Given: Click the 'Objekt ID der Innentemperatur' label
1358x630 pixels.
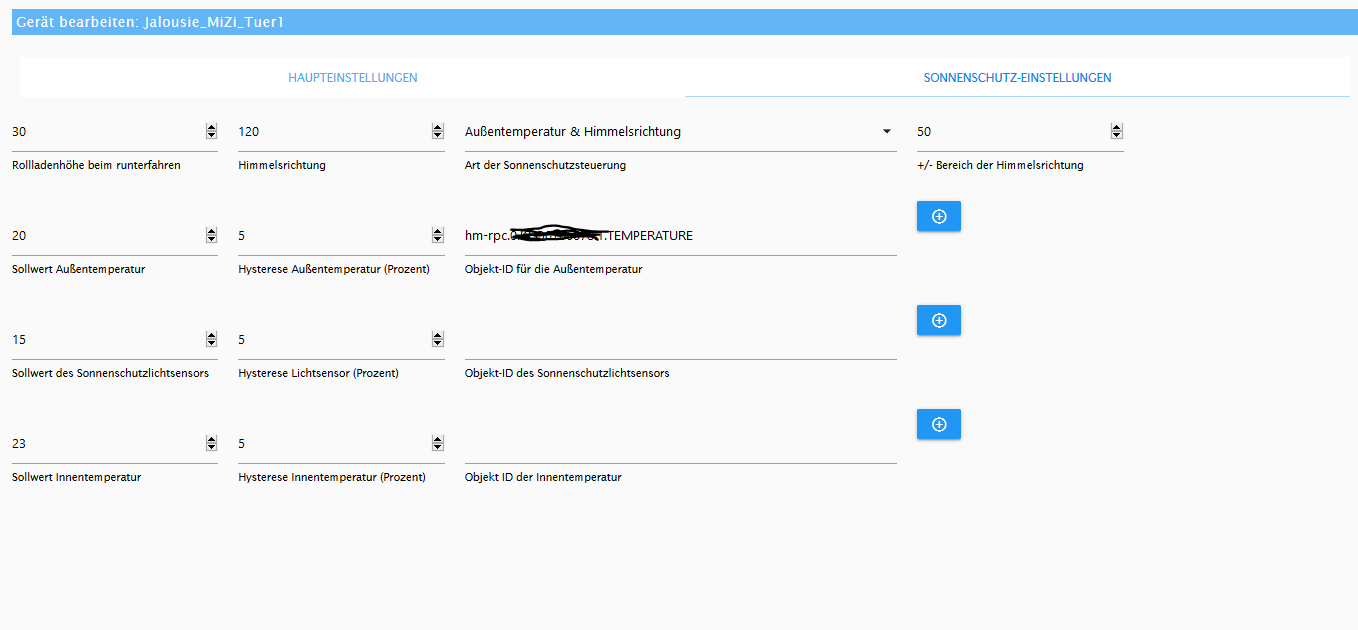Looking at the screenshot, I should (543, 477).
